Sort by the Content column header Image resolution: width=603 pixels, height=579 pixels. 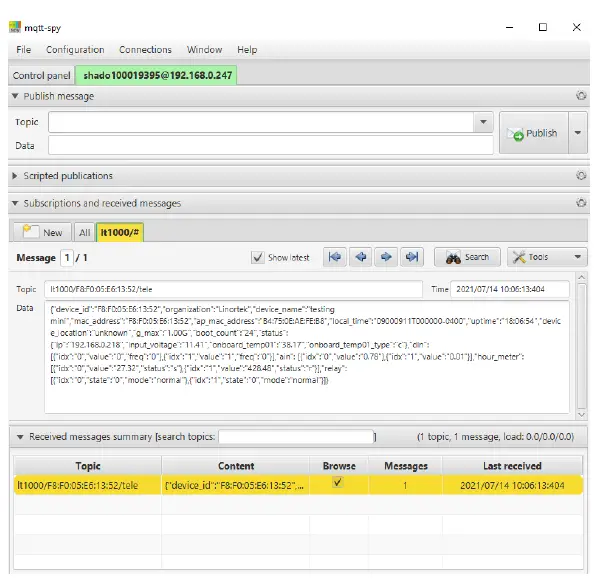(236, 466)
